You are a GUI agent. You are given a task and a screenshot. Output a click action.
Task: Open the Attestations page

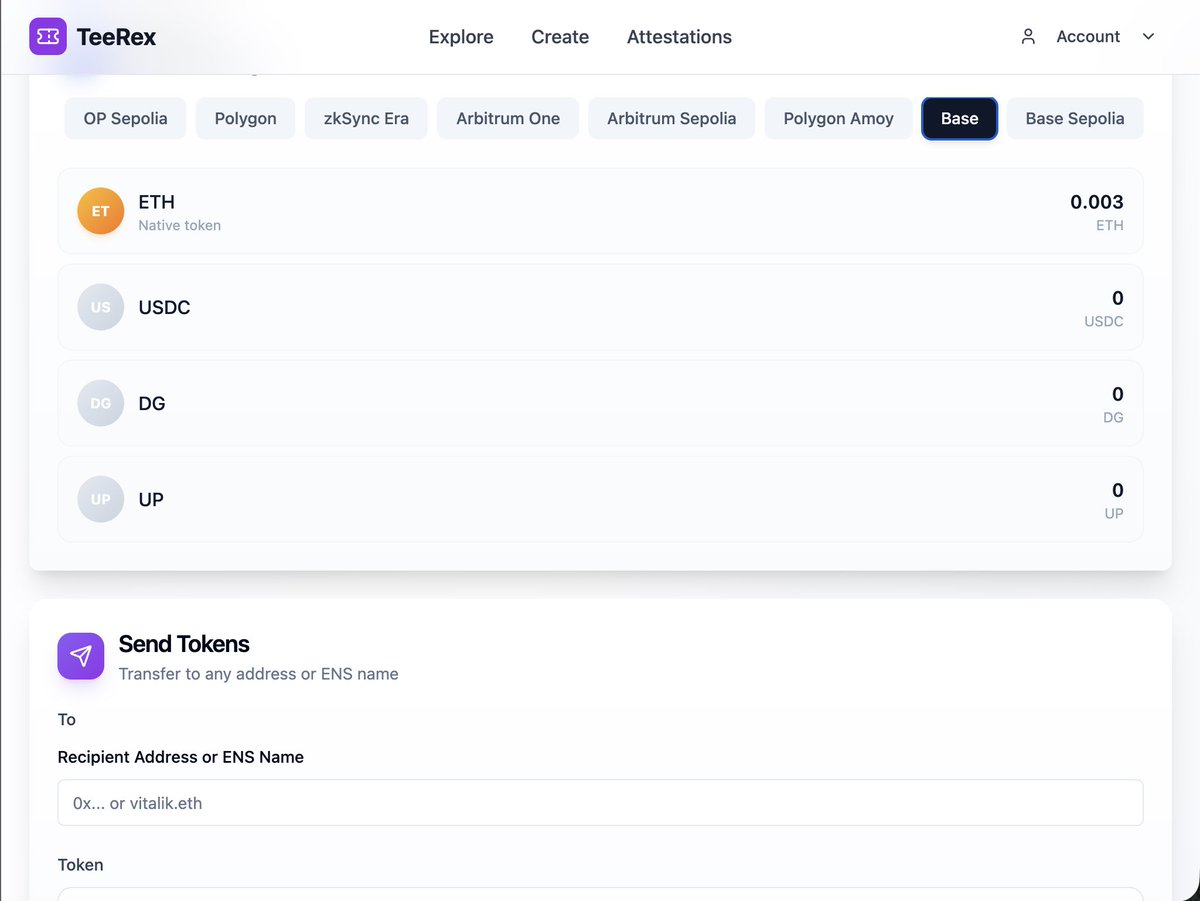(x=679, y=37)
